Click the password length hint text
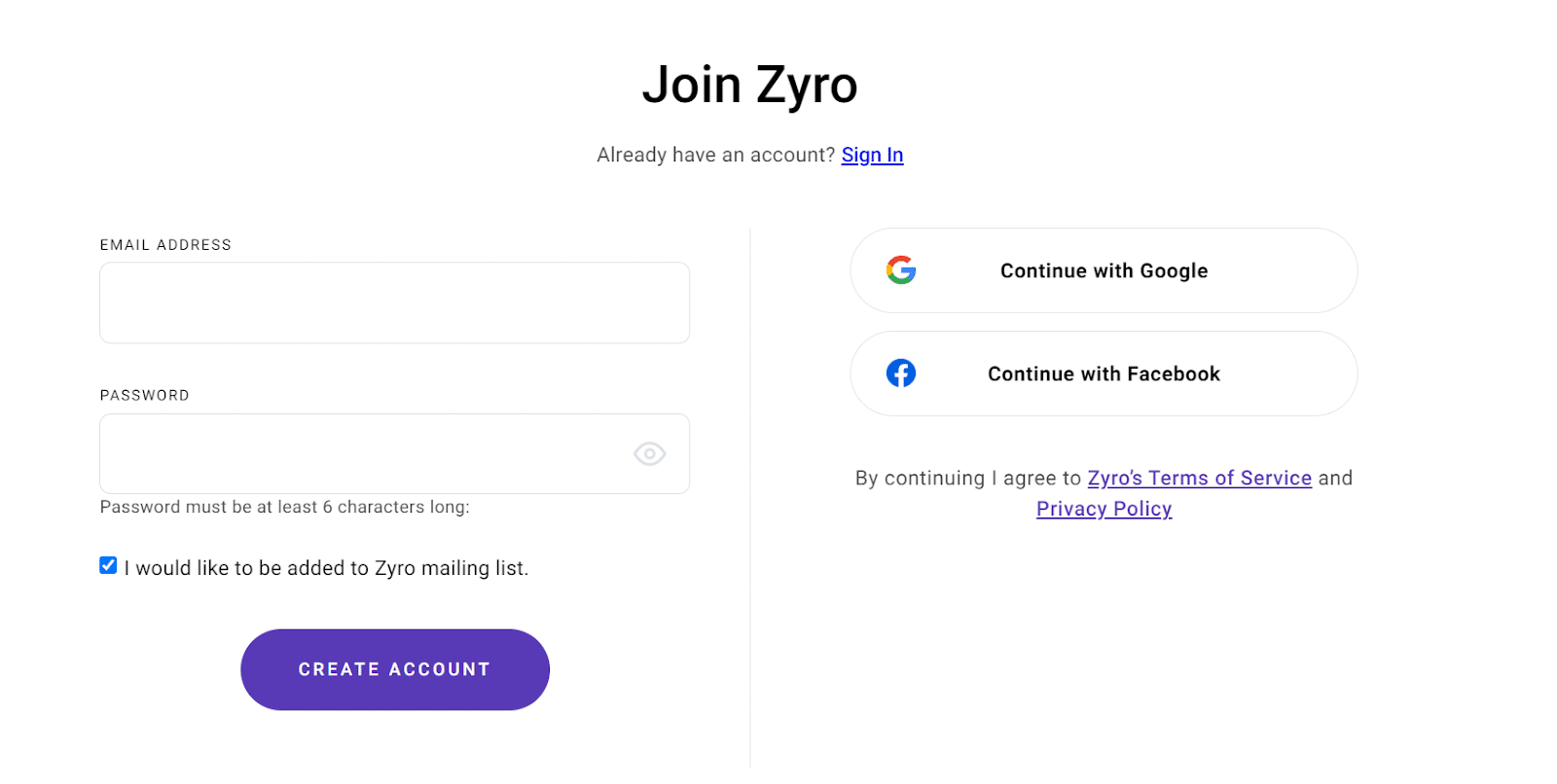The height and width of the screenshot is (784, 1557). [284, 508]
